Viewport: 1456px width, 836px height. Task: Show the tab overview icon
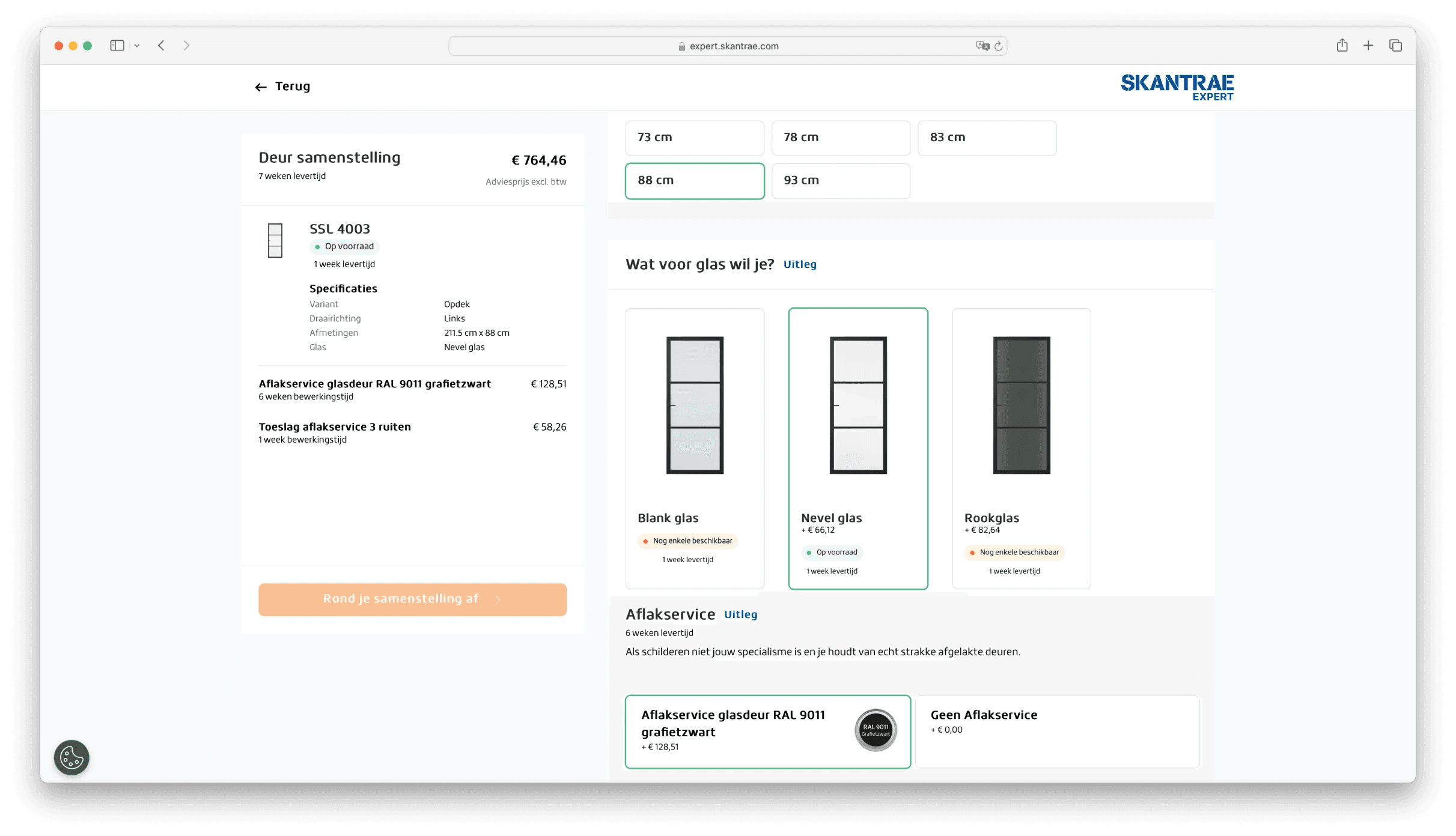[x=1395, y=46]
